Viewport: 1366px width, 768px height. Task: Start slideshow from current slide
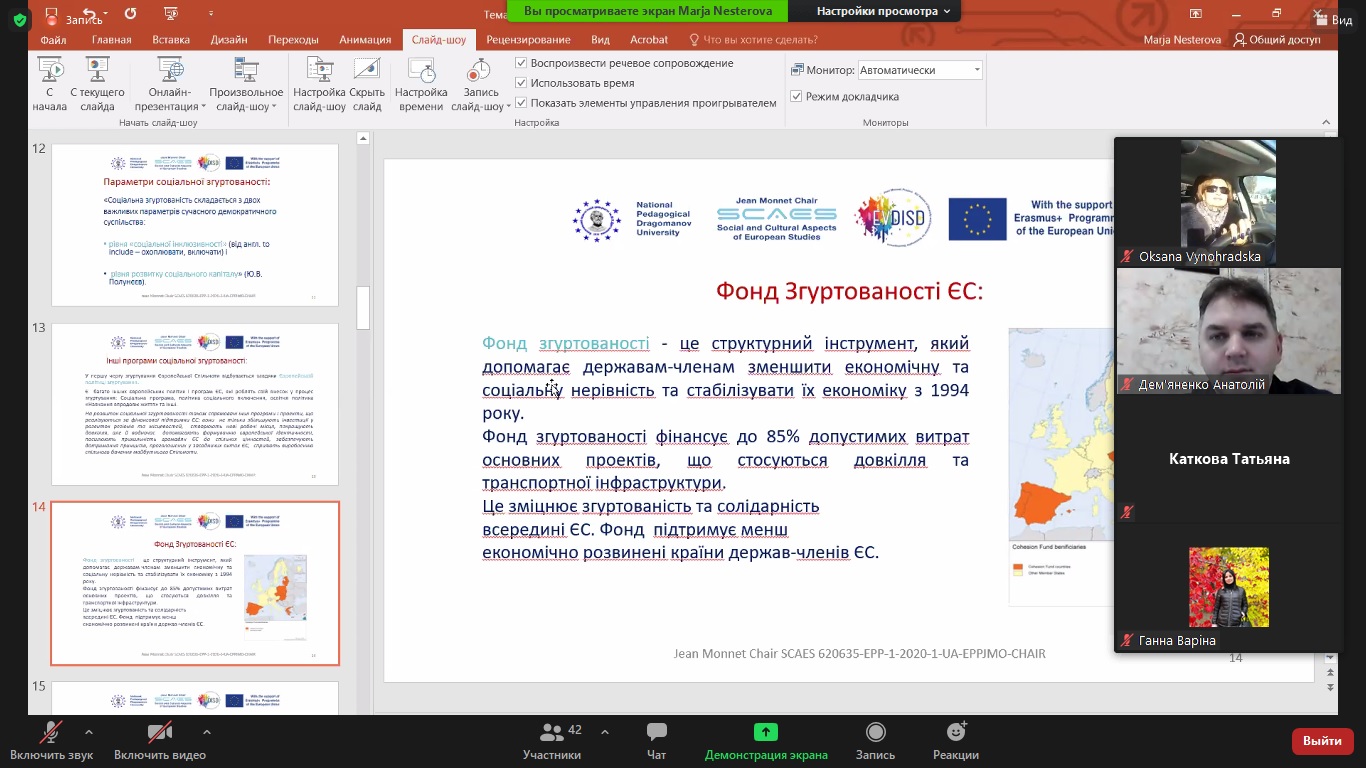97,72
